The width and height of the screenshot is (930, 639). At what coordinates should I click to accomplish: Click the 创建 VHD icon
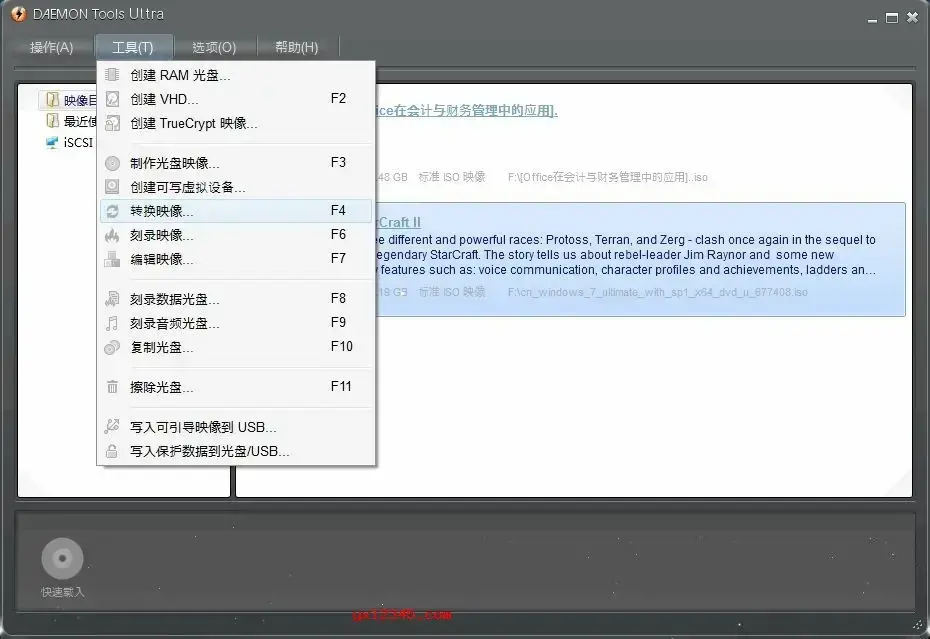112,98
